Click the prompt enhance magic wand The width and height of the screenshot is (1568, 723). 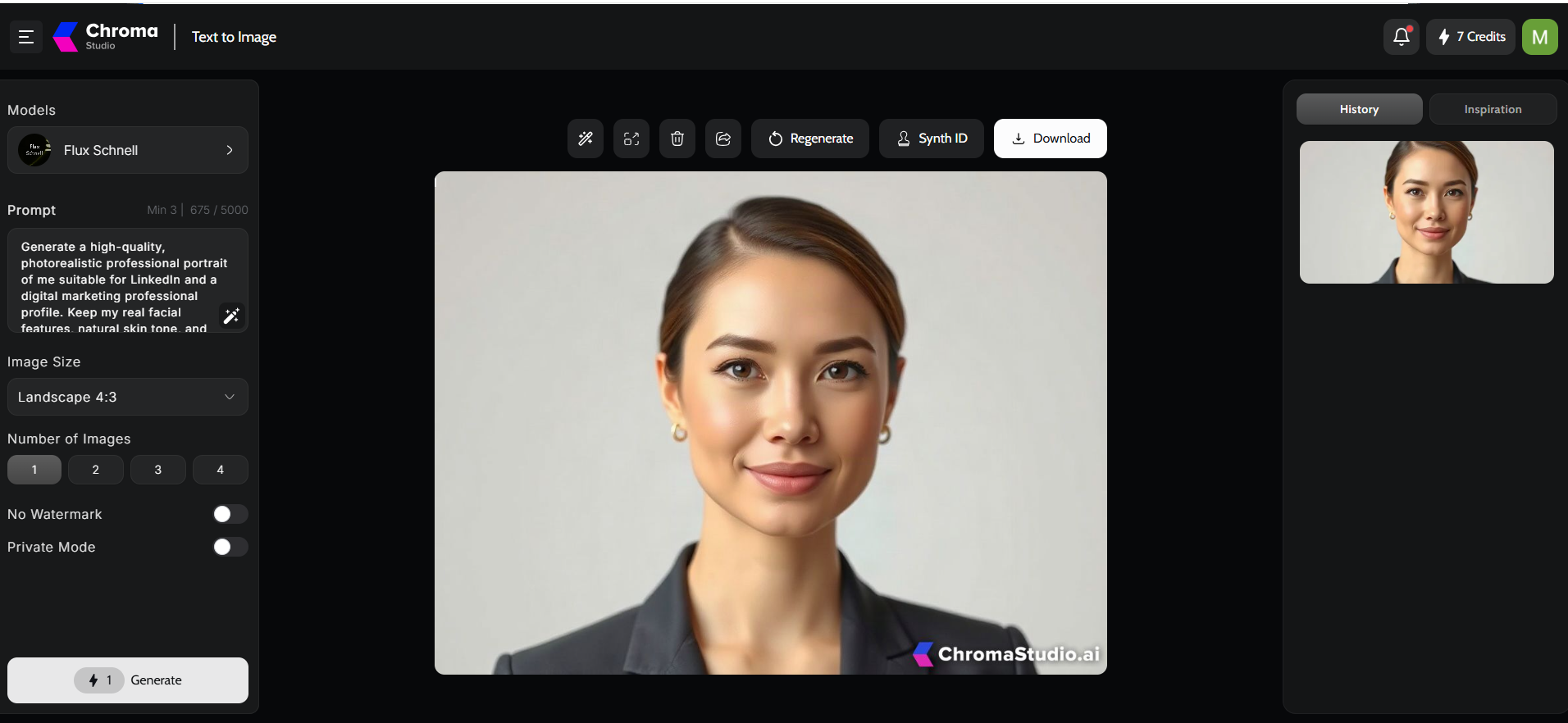click(x=231, y=316)
